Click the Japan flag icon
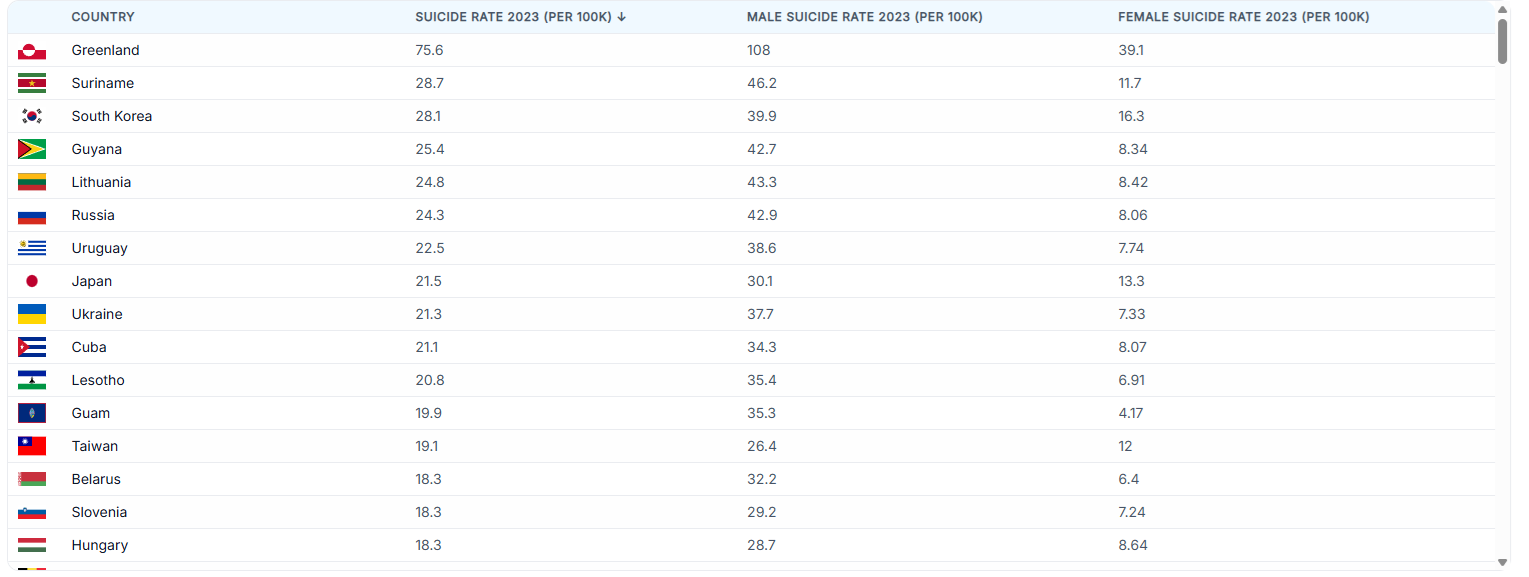Viewport: 1529px width, 577px height. click(x=32, y=282)
